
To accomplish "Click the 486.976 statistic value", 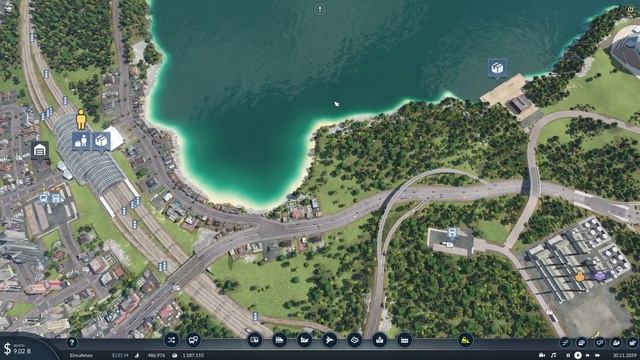I will pos(156,356).
